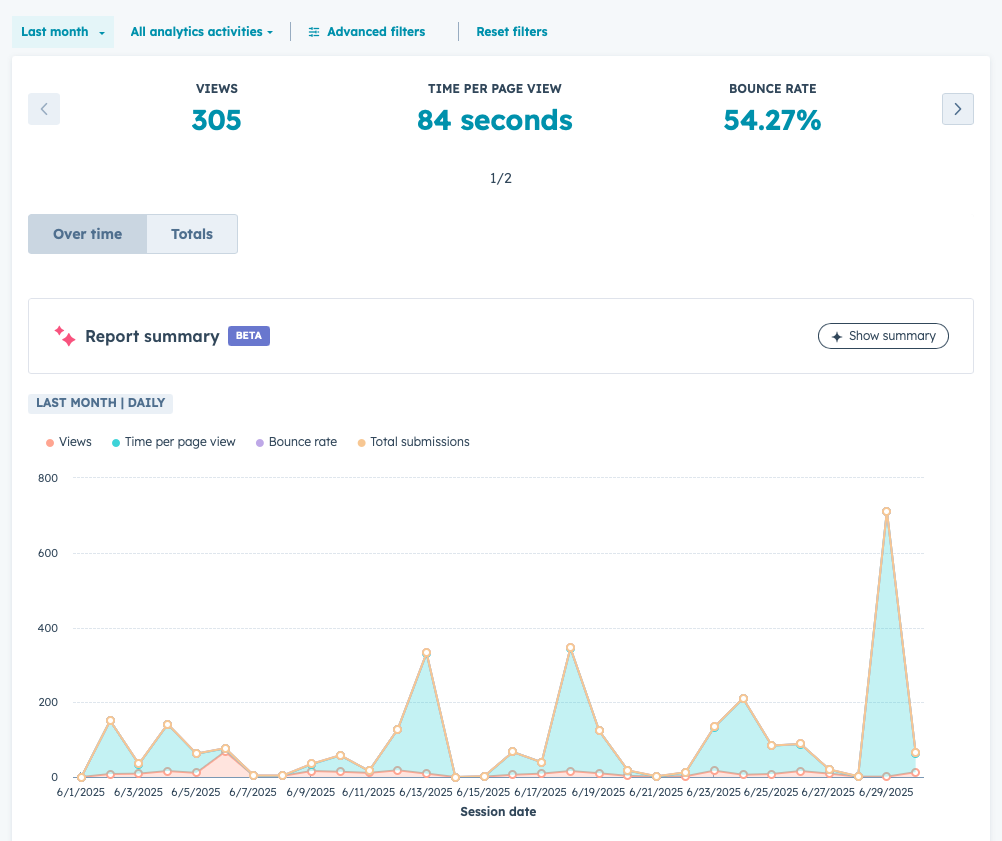
Task: Click the Bounce Rate 54.27% metric
Action: [772, 121]
